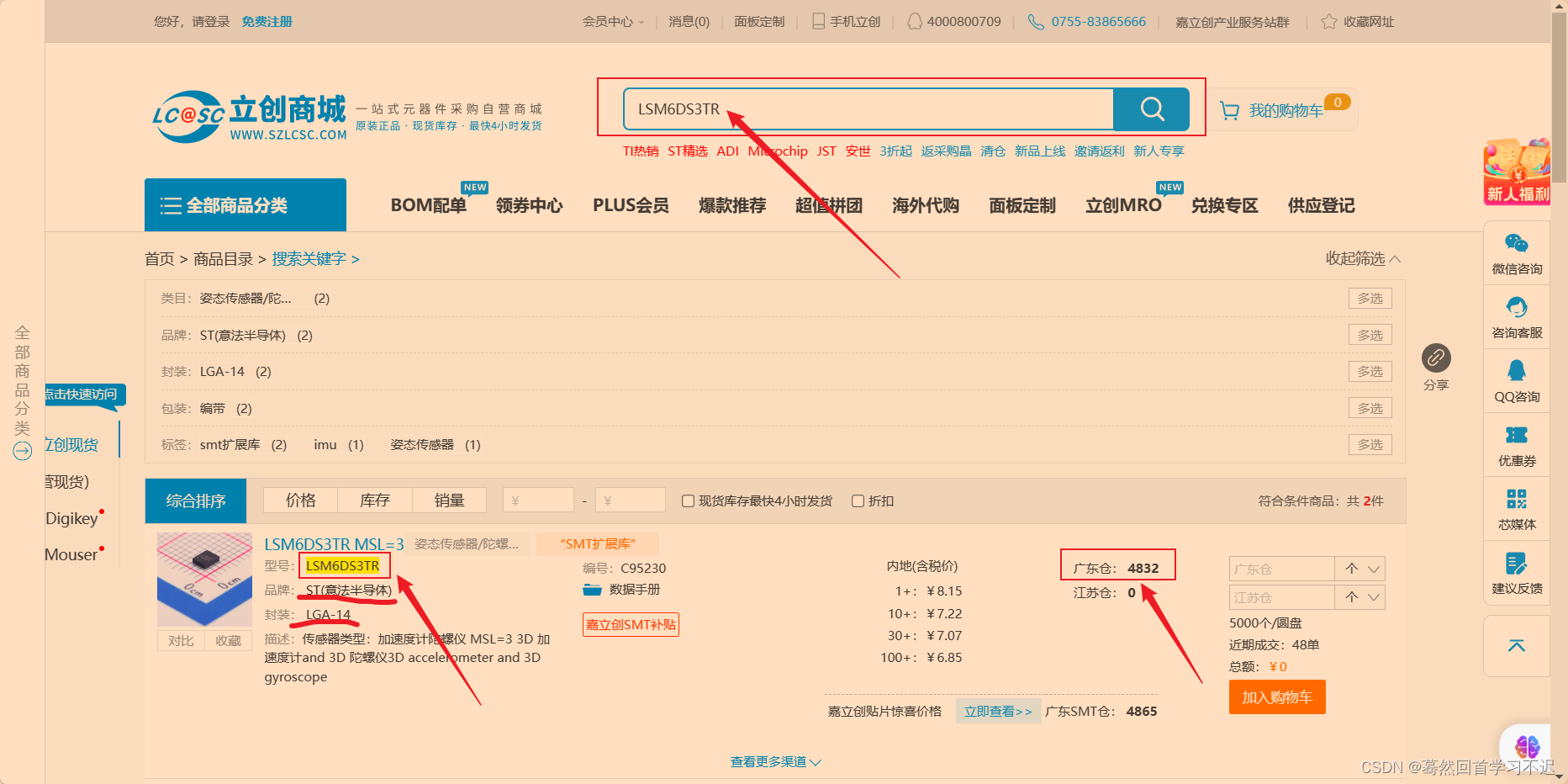The width and height of the screenshot is (1568, 784).
Task: Expand the member center dropdown
Action: [x=613, y=22]
